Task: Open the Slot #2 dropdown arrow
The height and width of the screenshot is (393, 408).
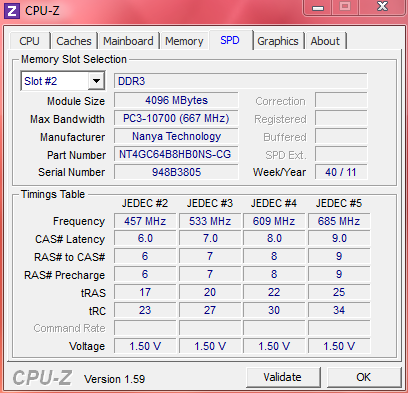Action: tap(96, 81)
